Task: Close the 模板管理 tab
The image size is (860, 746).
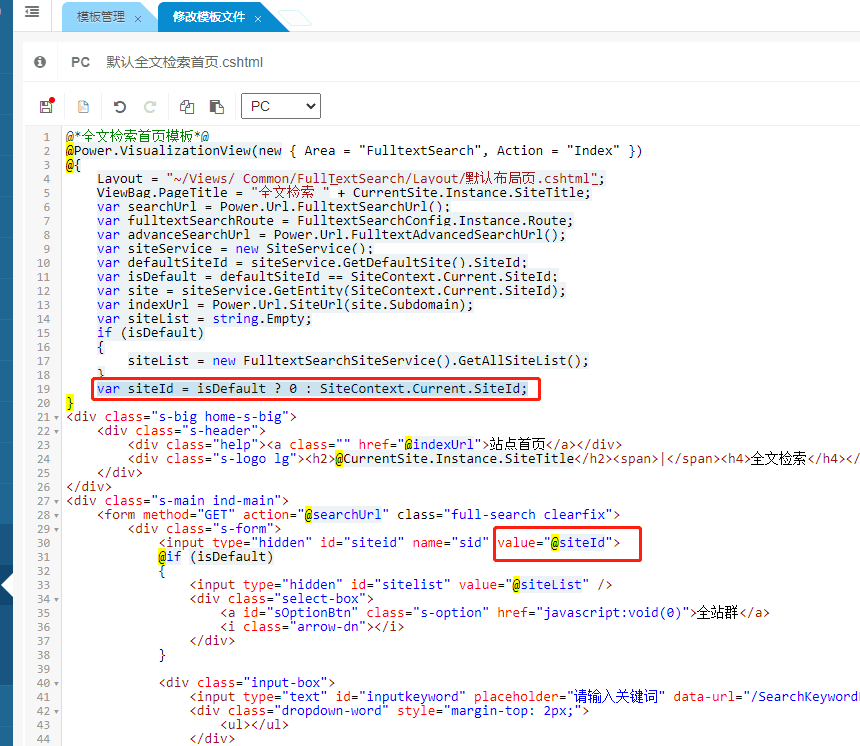Action: click(x=138, y=19)
